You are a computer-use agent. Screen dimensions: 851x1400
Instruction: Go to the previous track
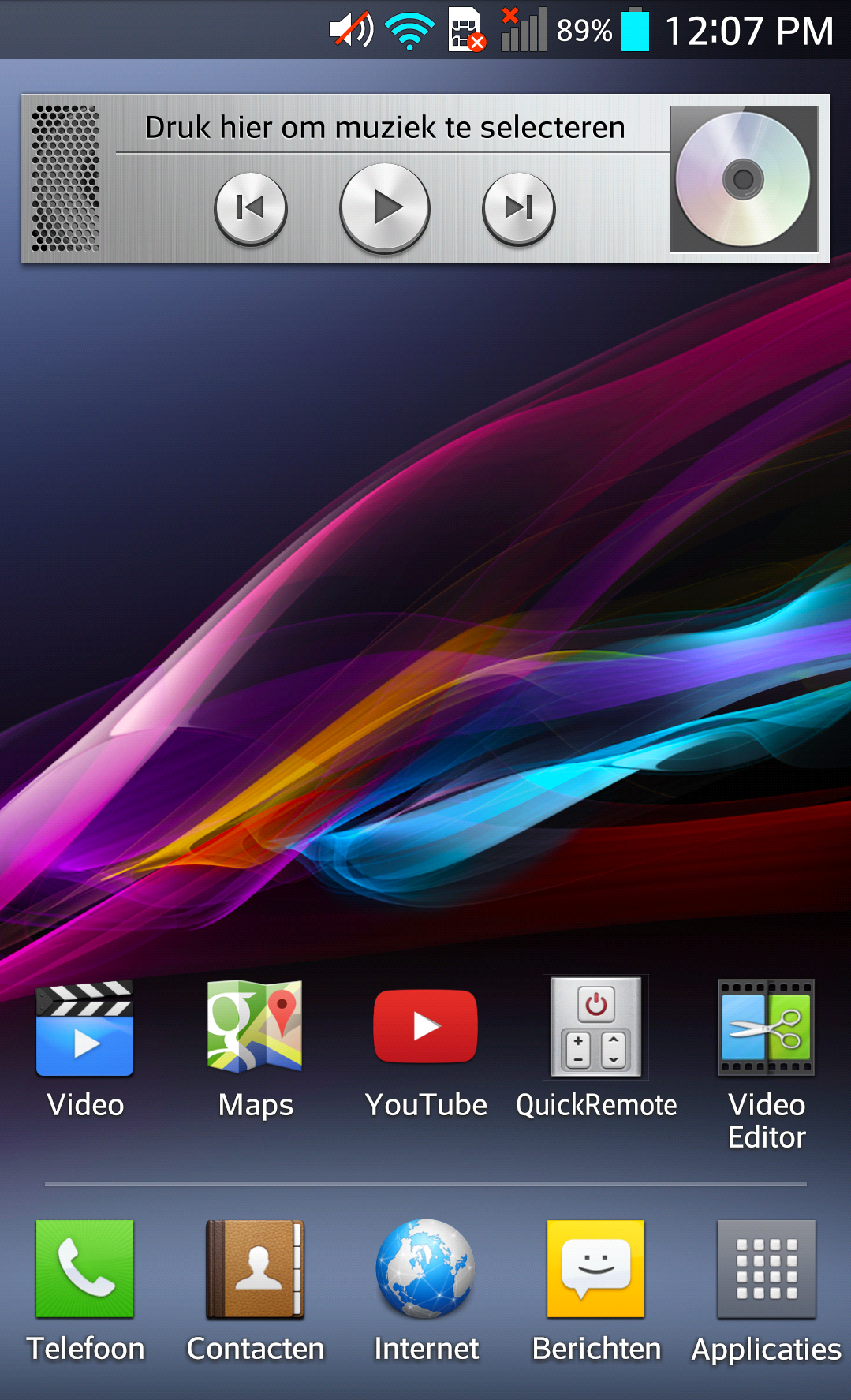tap(251, 207)
